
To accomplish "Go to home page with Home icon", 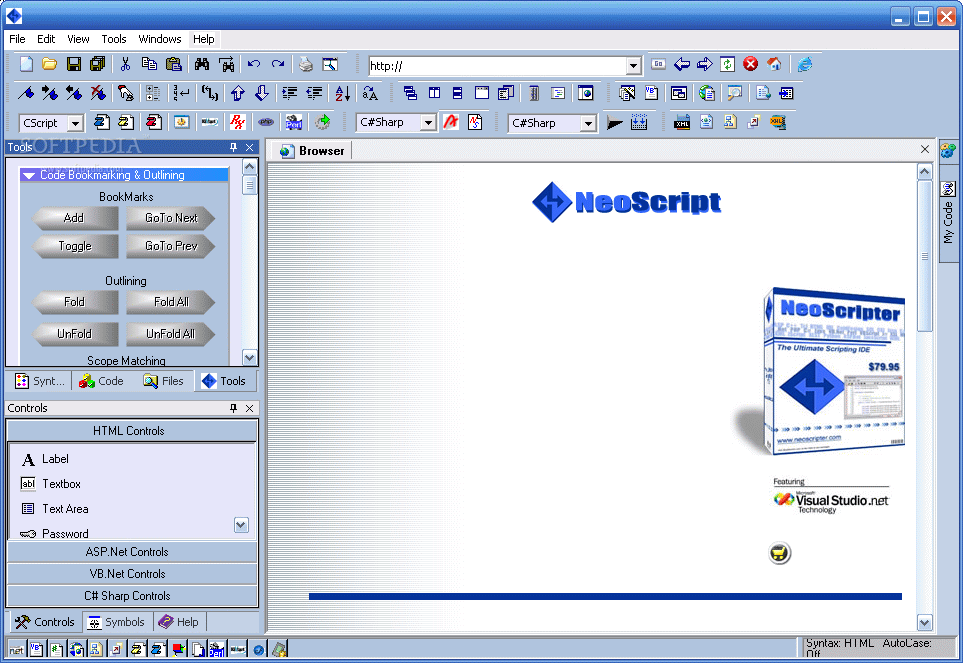I will pyautogui.click(x=774, y=64).
